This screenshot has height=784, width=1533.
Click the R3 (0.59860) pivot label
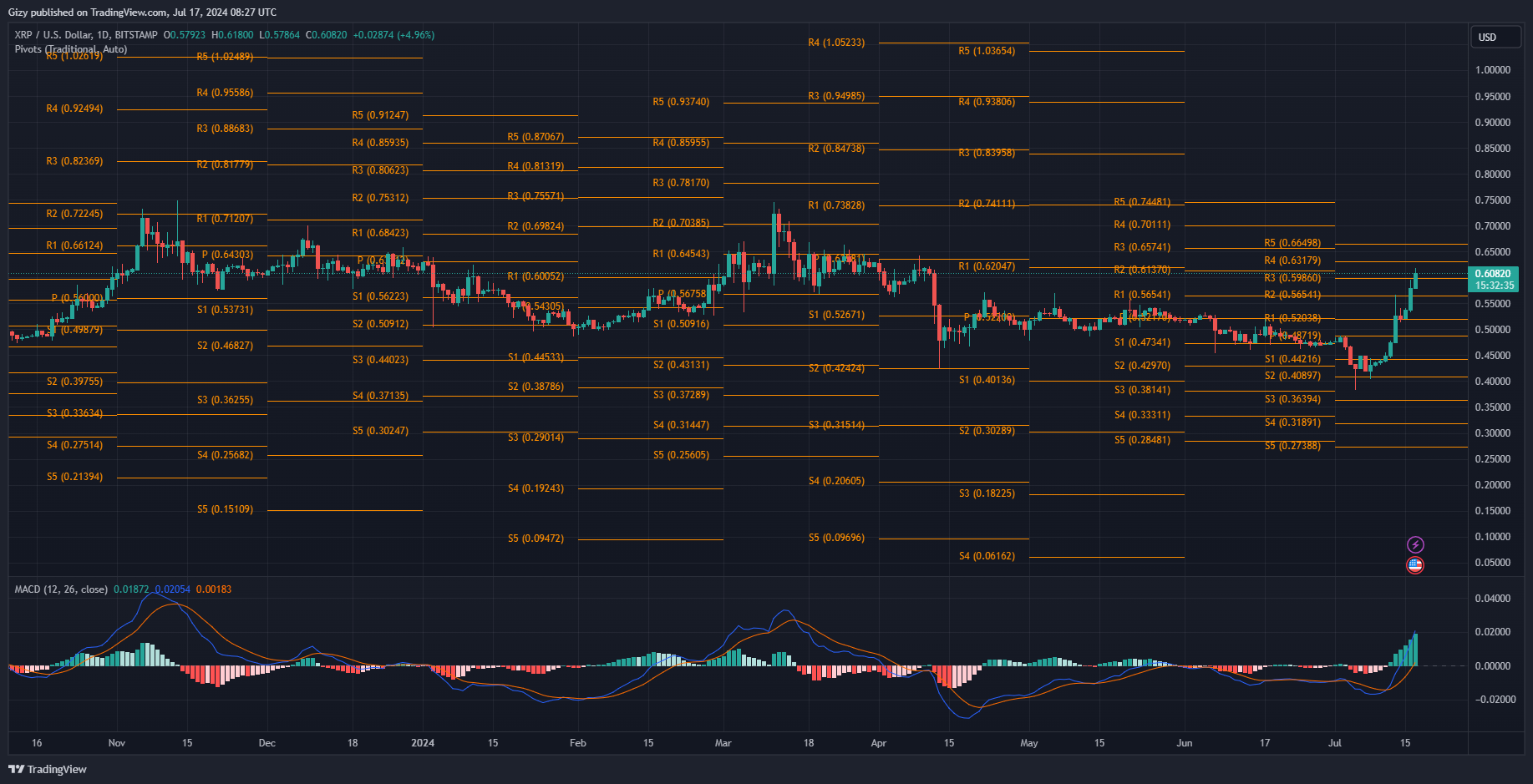click(x=1292, y=278)
